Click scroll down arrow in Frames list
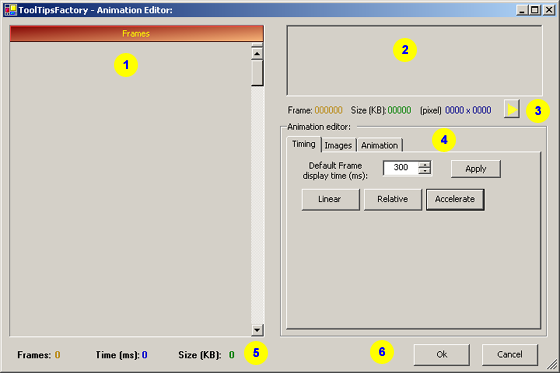Screen dimensions: 560x373 (x=257, y=330)
